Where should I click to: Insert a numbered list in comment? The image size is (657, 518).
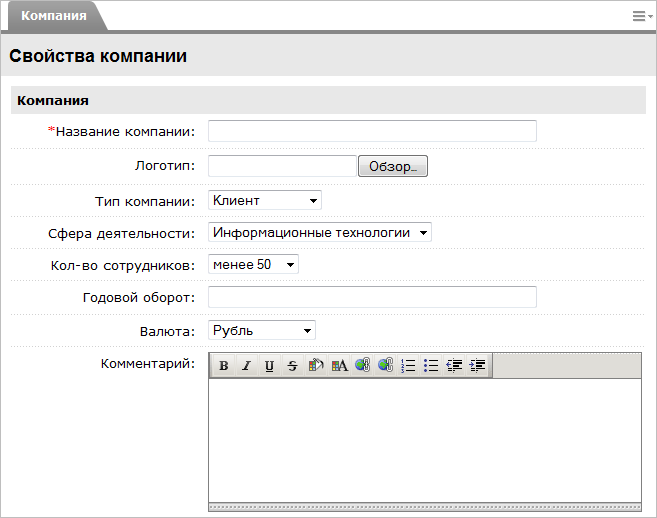[408, 366]
